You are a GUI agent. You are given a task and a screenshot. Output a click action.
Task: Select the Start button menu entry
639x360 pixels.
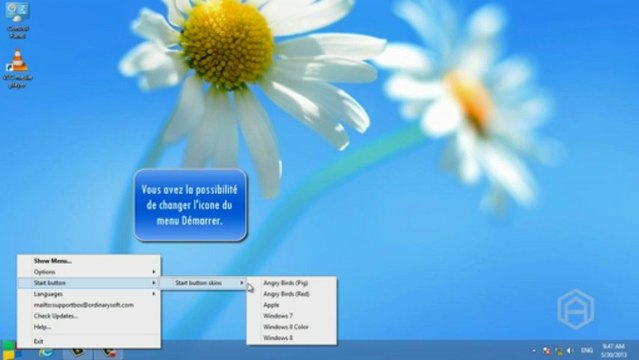point(89,283)
